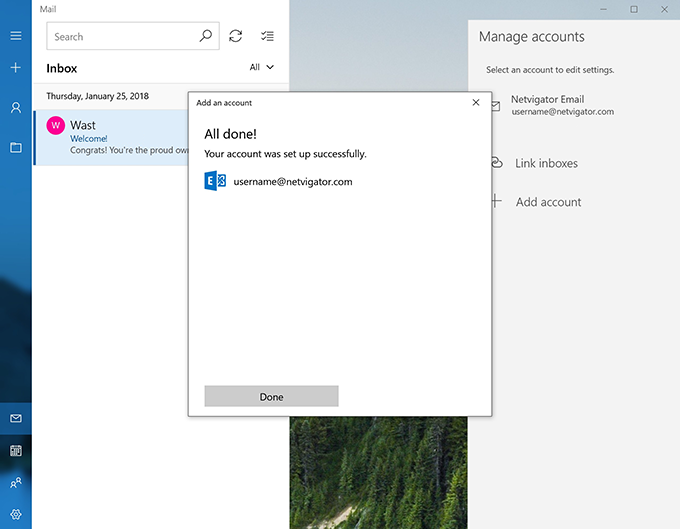Select the Netvigator Email account
The height and width of the screenshot is (529, 680).
562,105
